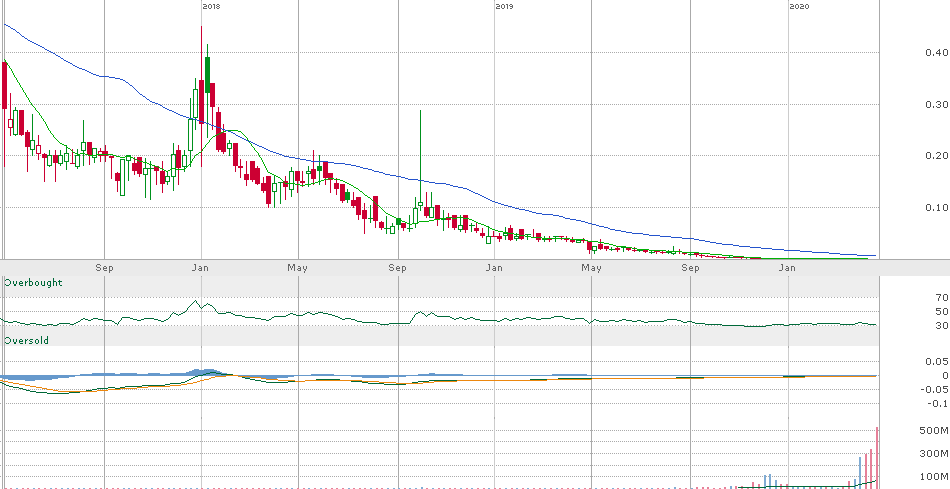The width and height of the screenshot is (950, 489).
Task: Click the Overbought label in RSI panel
Action: point(33,282)
